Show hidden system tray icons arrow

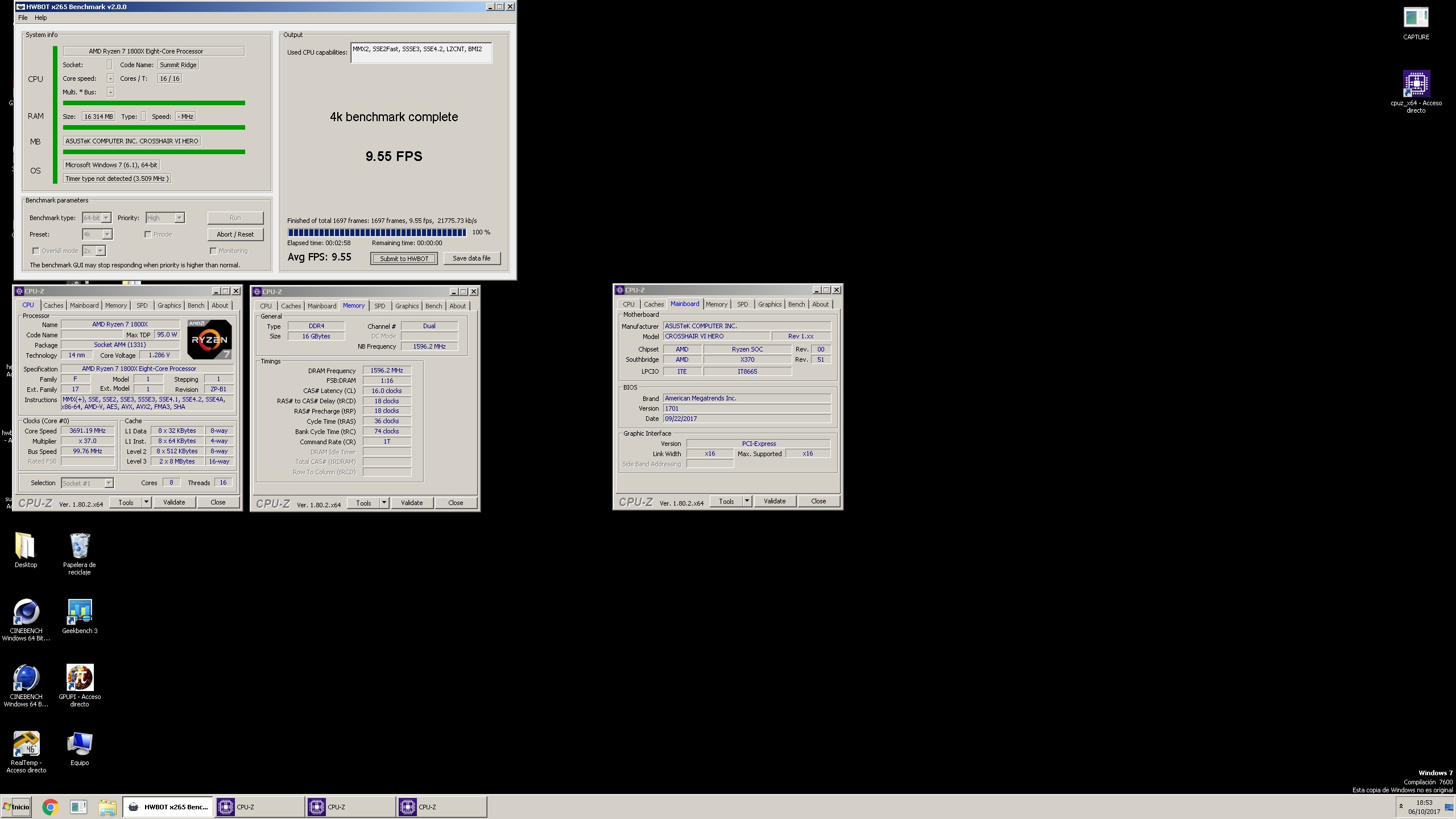click(x=1401, y=806)
